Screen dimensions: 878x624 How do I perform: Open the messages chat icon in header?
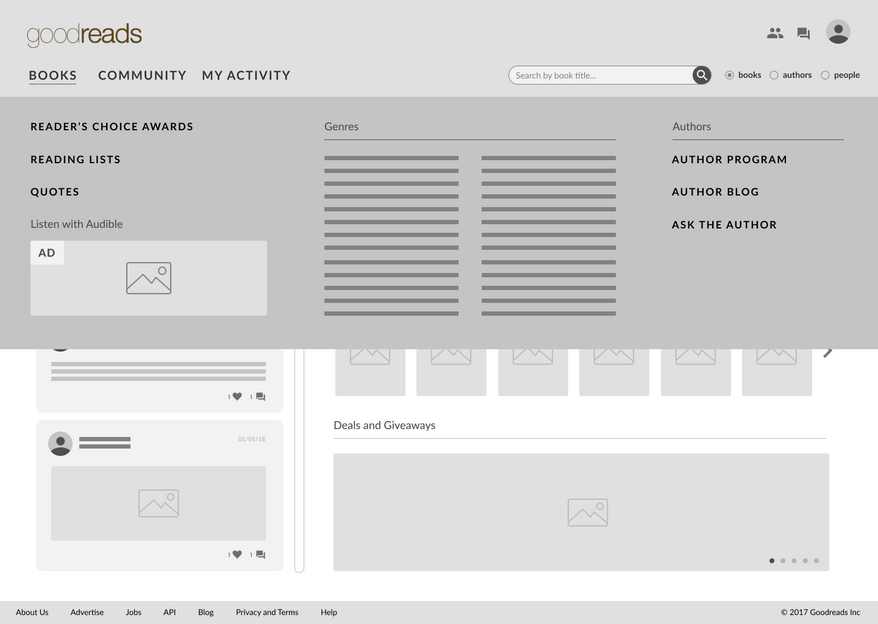click(804, 34)
